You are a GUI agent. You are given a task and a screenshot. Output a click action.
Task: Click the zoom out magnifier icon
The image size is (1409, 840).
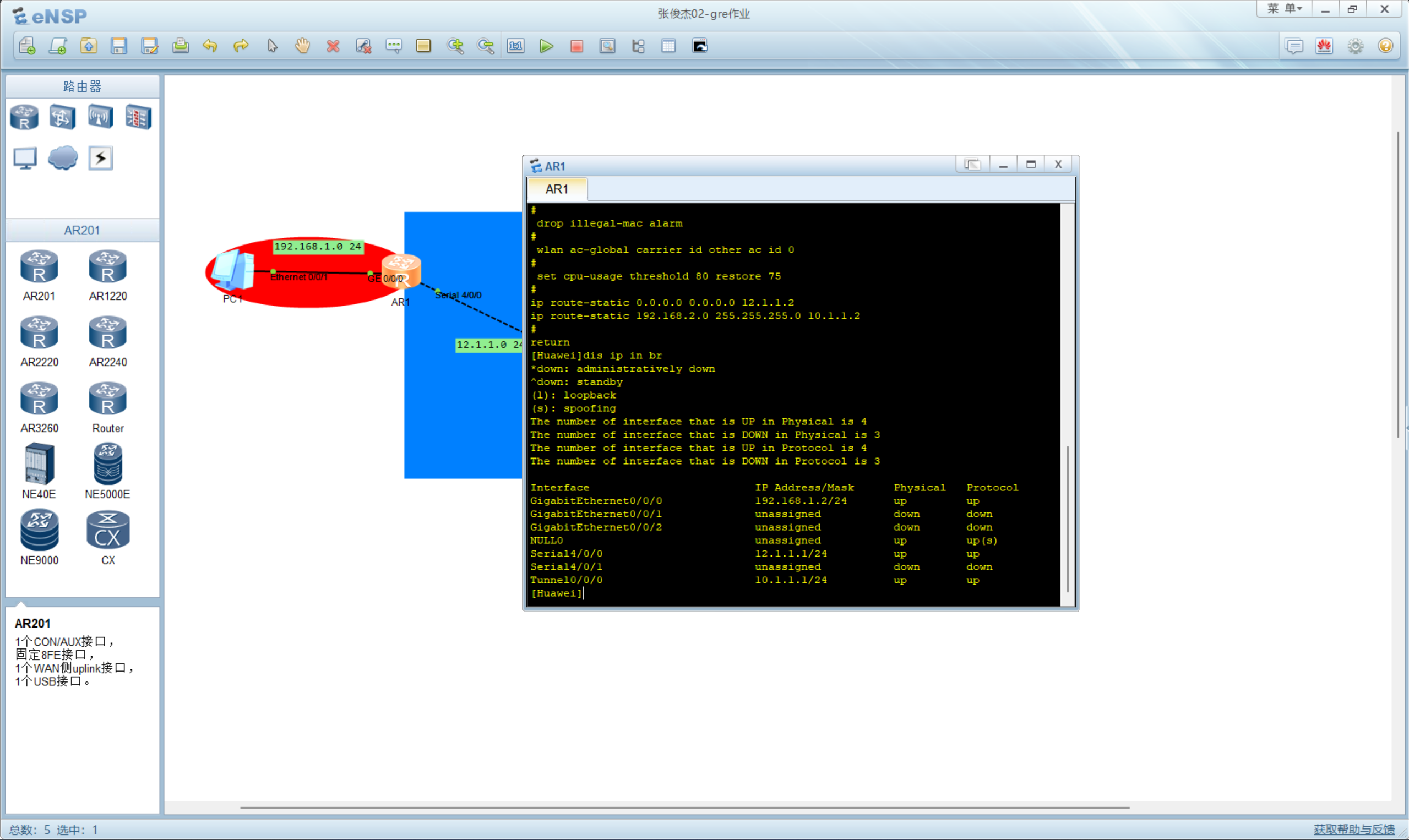[485, 46]
